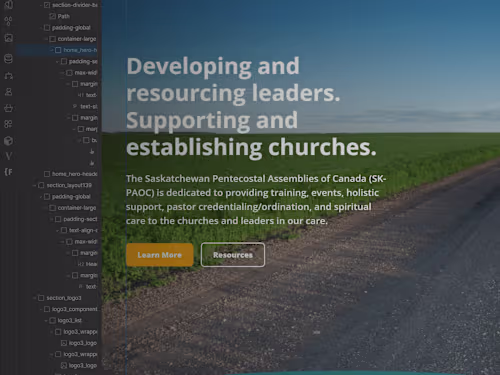Open the Finsweet '{F' extension icon
This screenshot has height=375, width=500.
(9, 172)
